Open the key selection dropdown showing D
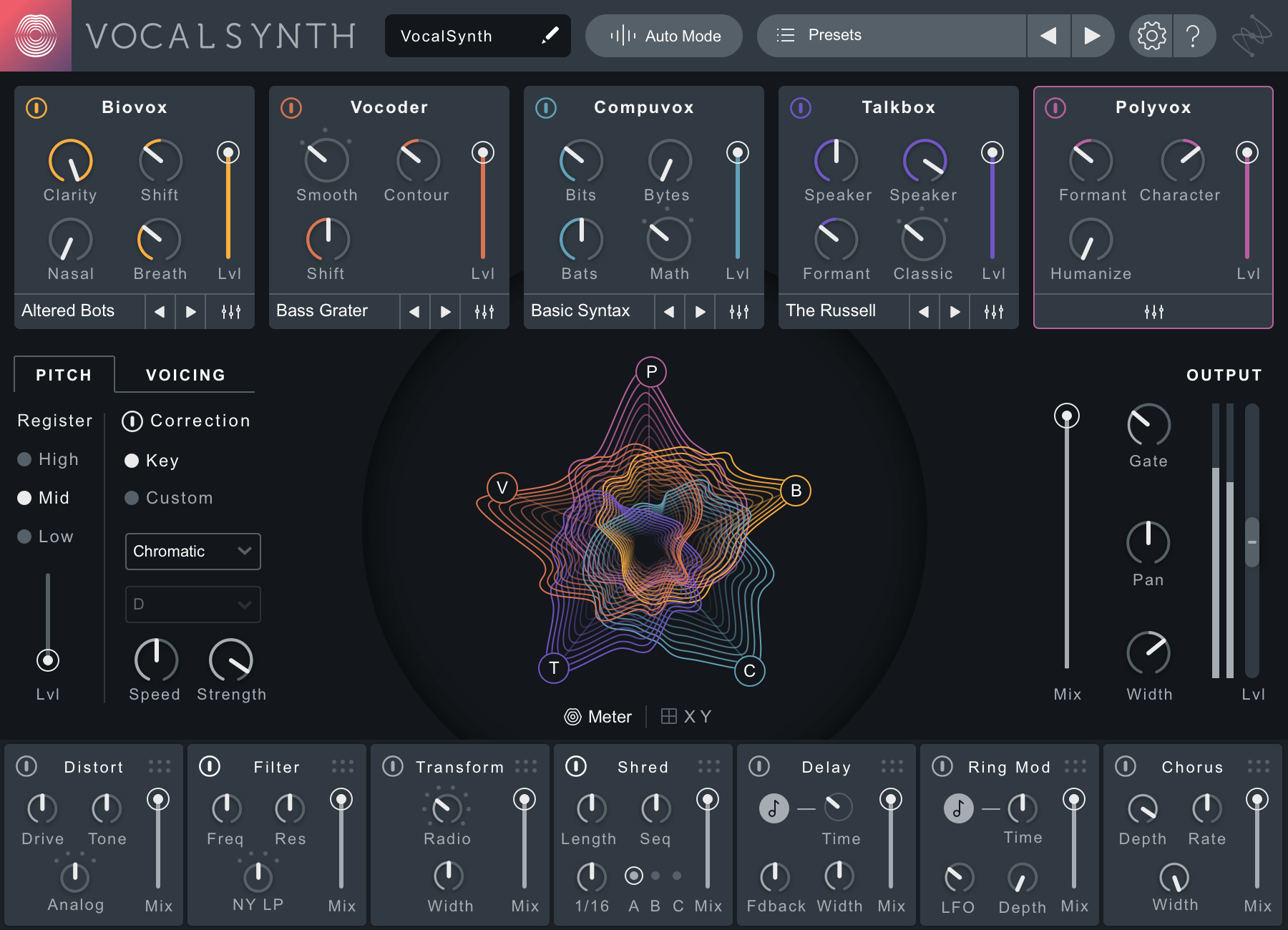This screenshot has height=930, width=1288. (192, 604)
